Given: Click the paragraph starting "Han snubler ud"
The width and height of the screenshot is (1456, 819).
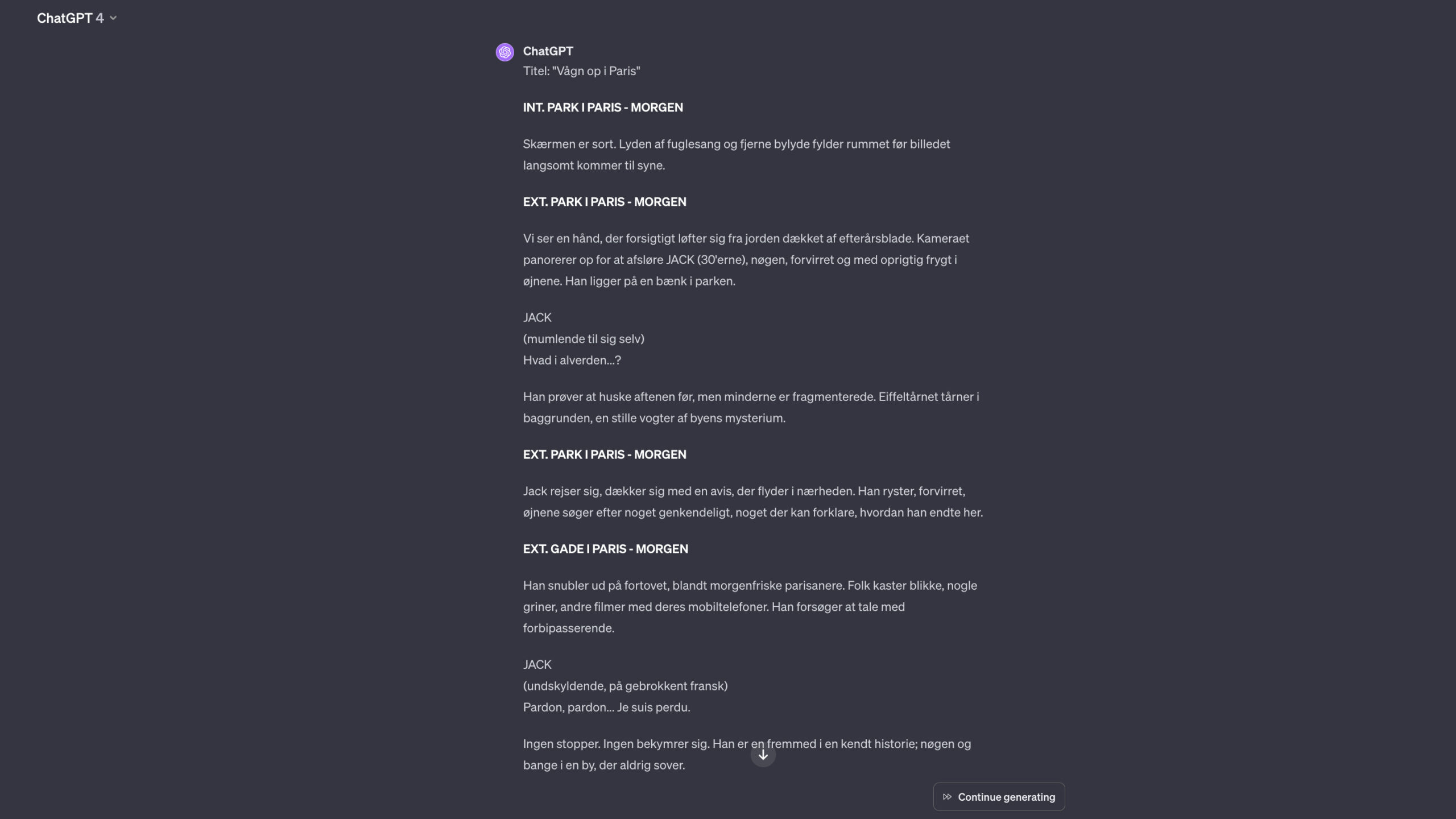Looking at the screenshot, I should click(750, 607).
